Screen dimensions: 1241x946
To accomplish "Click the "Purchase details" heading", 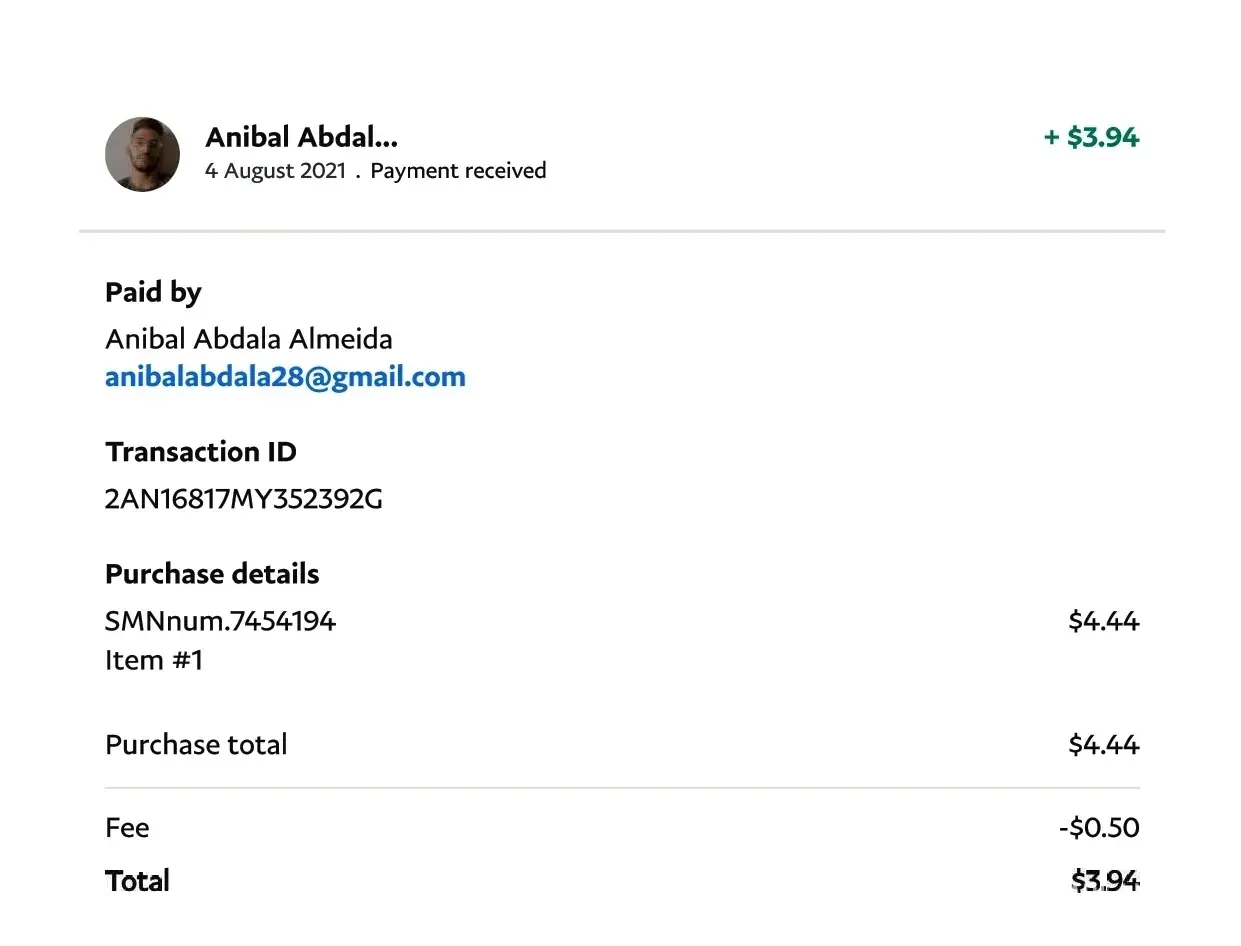I will coord(212,574).
